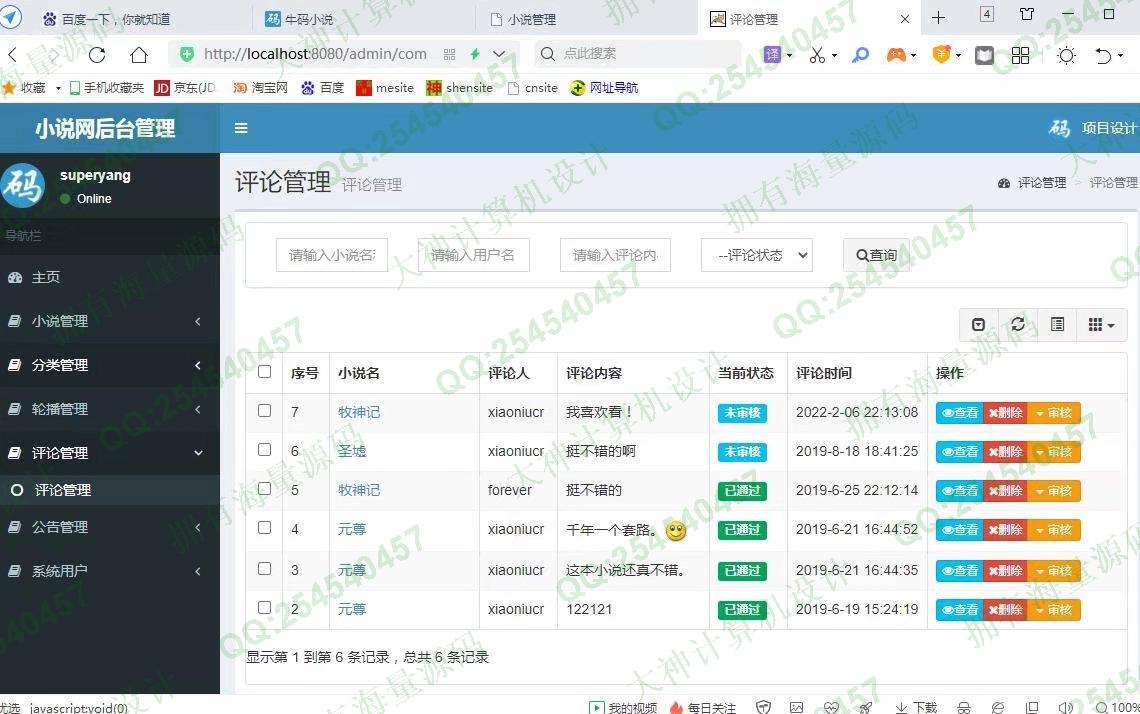Image resolution: width=1140 pixels, height=714 pixels.
Task: Click the zoom 100% status indicator
Action: click(1118, 707)
